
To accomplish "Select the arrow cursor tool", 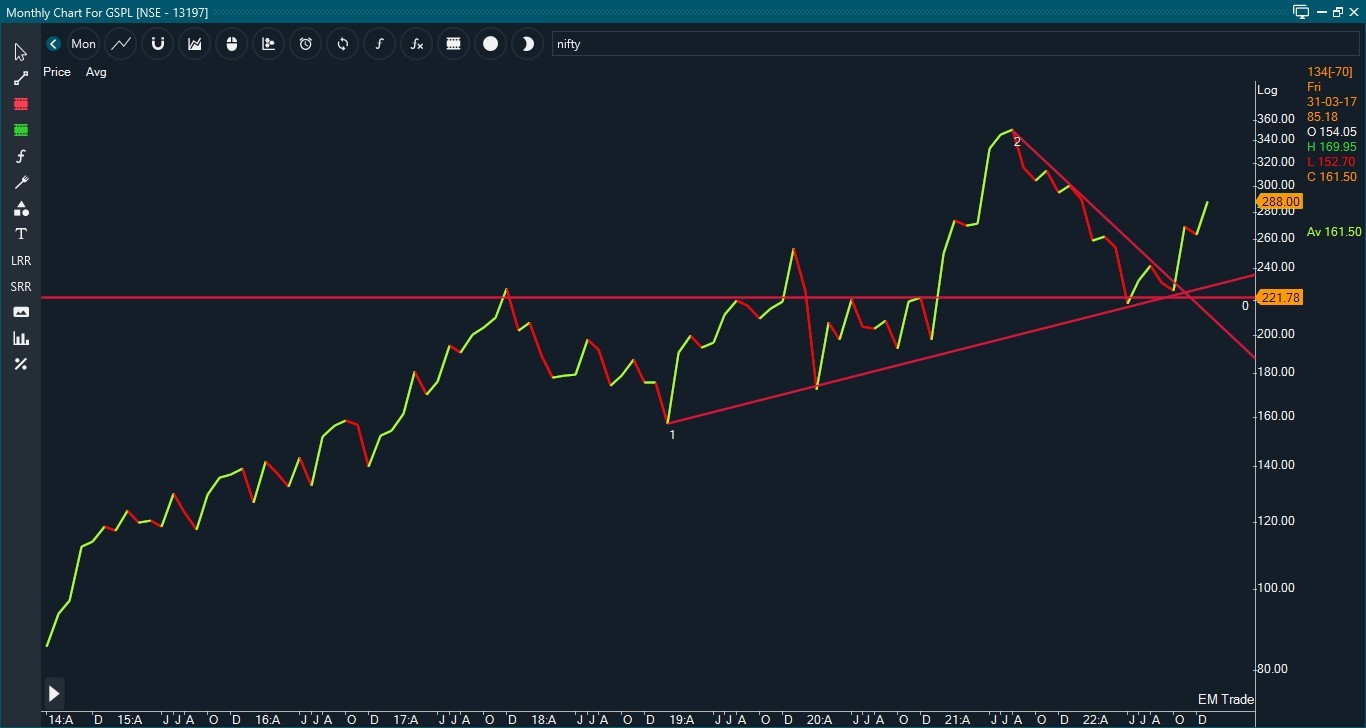I will click(x=20, y=52).
